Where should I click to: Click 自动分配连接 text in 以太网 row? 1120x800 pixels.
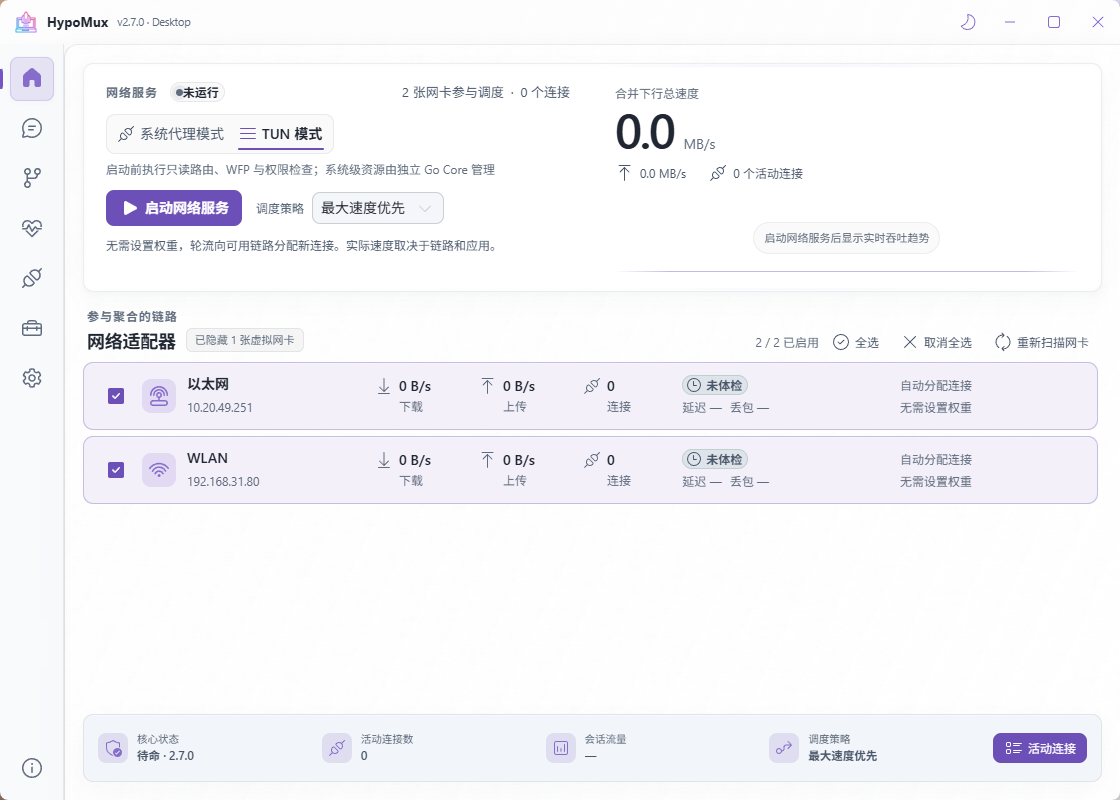(x=936, y=386)
